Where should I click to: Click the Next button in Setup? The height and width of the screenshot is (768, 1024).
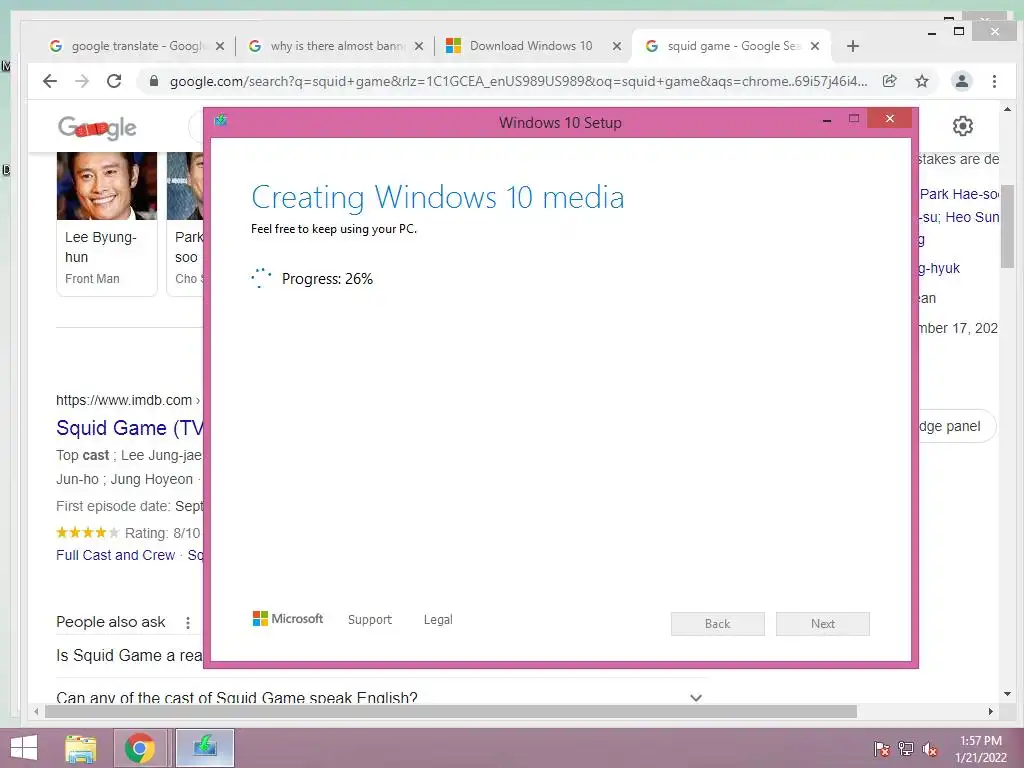pyautogui.click(x=822, y=624)
